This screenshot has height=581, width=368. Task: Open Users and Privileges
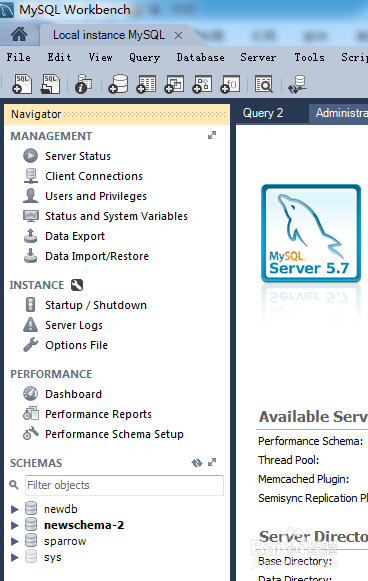[x=96, y=196]
